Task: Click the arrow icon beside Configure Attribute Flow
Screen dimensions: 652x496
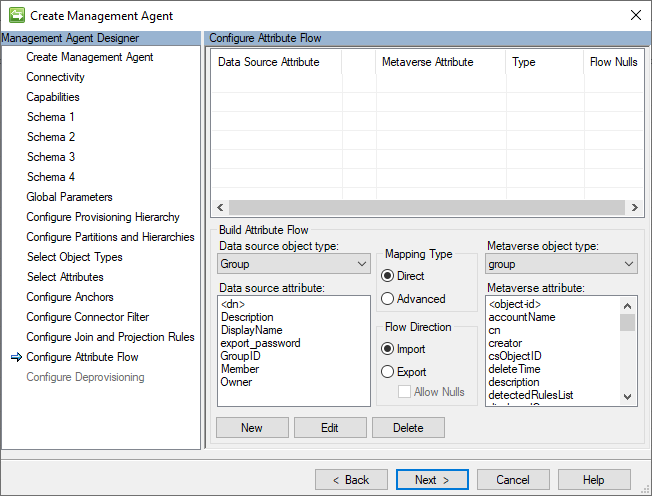Action: pos(16,357)
